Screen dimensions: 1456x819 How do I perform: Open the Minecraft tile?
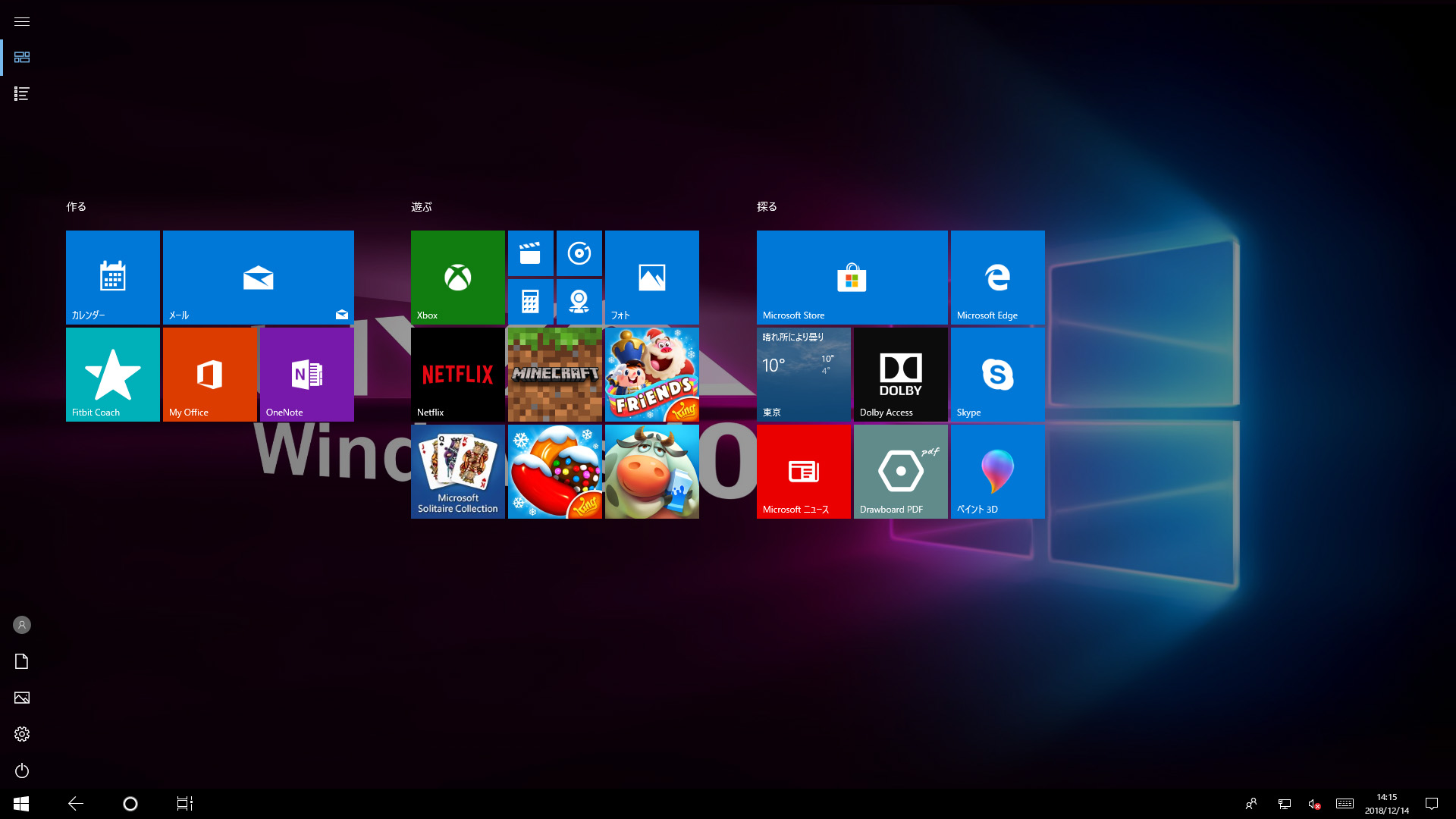click(554, 374)
